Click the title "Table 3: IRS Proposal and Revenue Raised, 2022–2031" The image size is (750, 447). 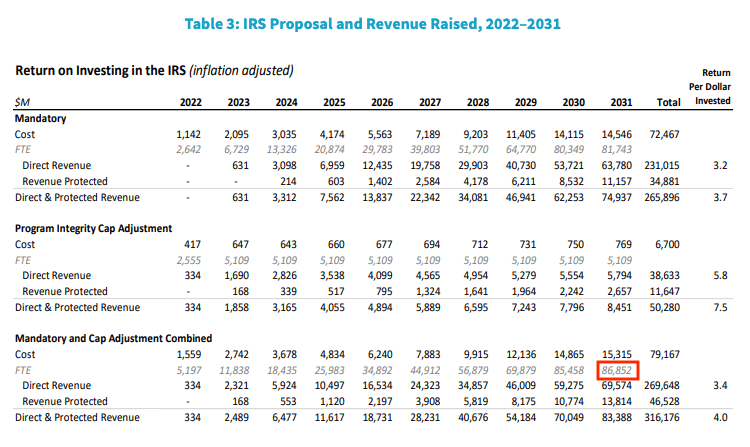click(x=372, y=24)
